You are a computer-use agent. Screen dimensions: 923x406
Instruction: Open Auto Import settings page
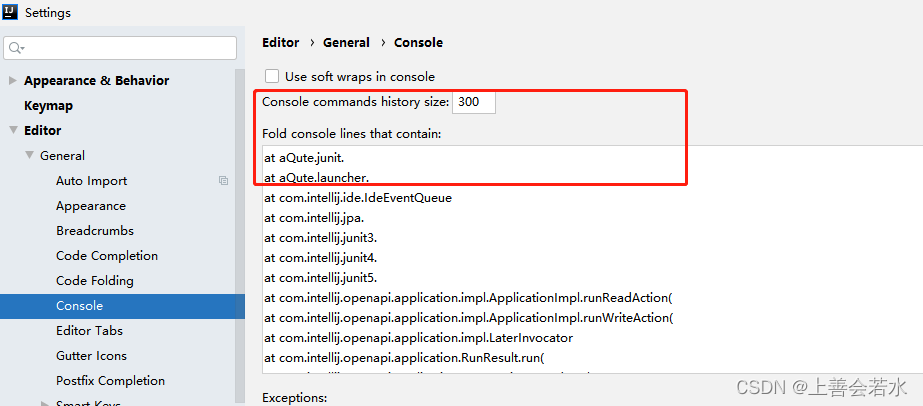91,181
